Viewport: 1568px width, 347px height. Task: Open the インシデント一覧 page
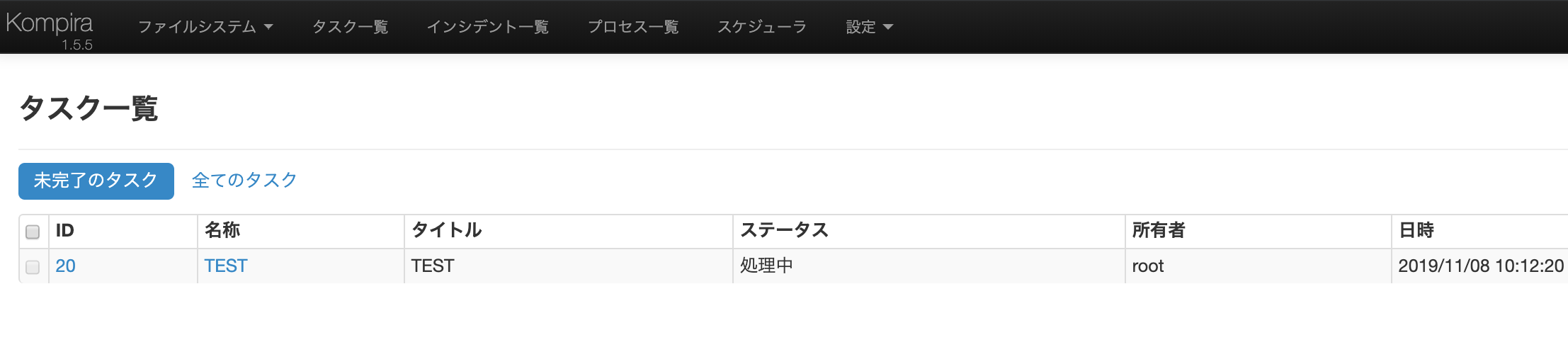pyautogui.click(x=487, y=27)
